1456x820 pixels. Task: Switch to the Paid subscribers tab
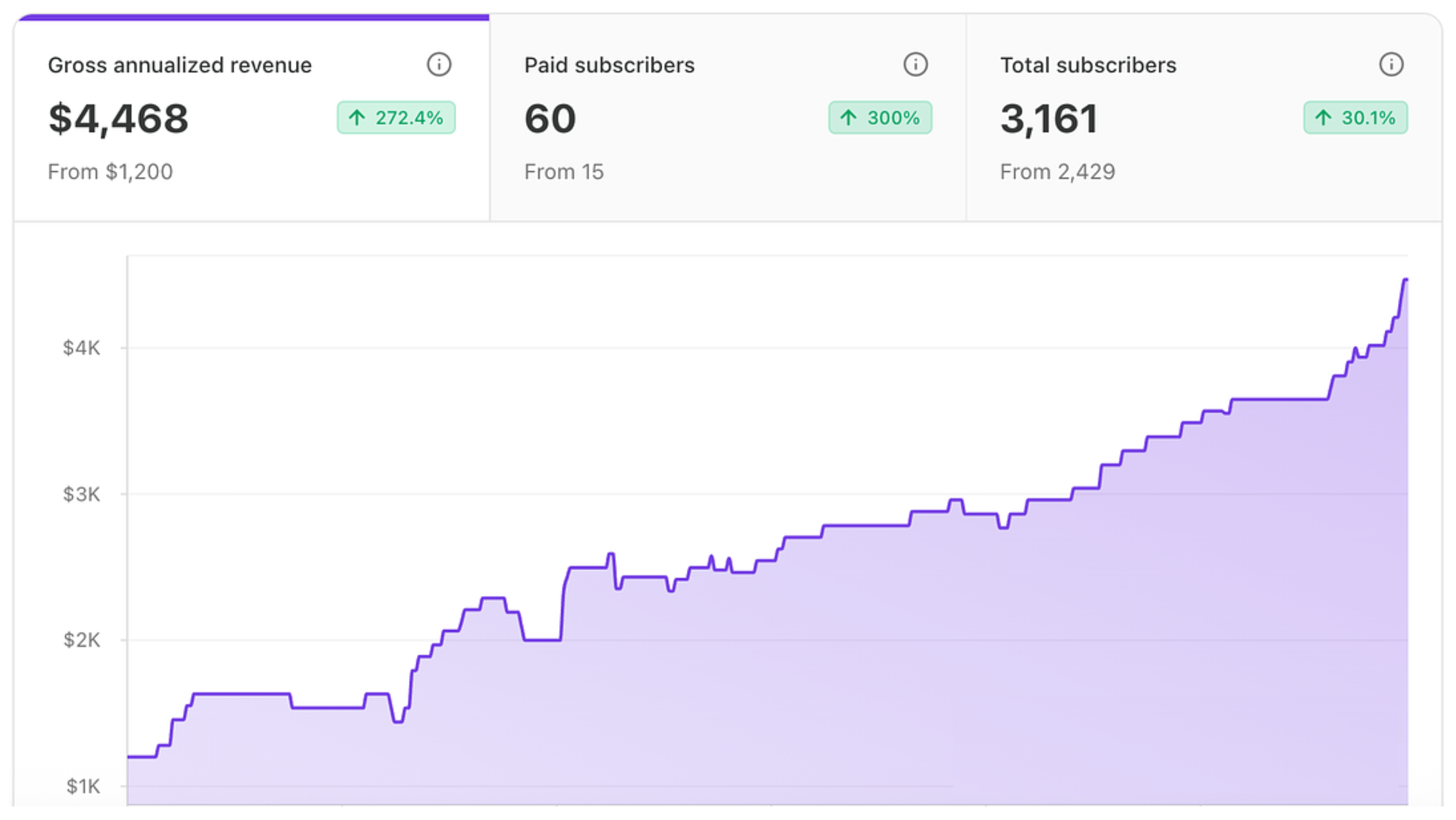(x=610, y=65)
